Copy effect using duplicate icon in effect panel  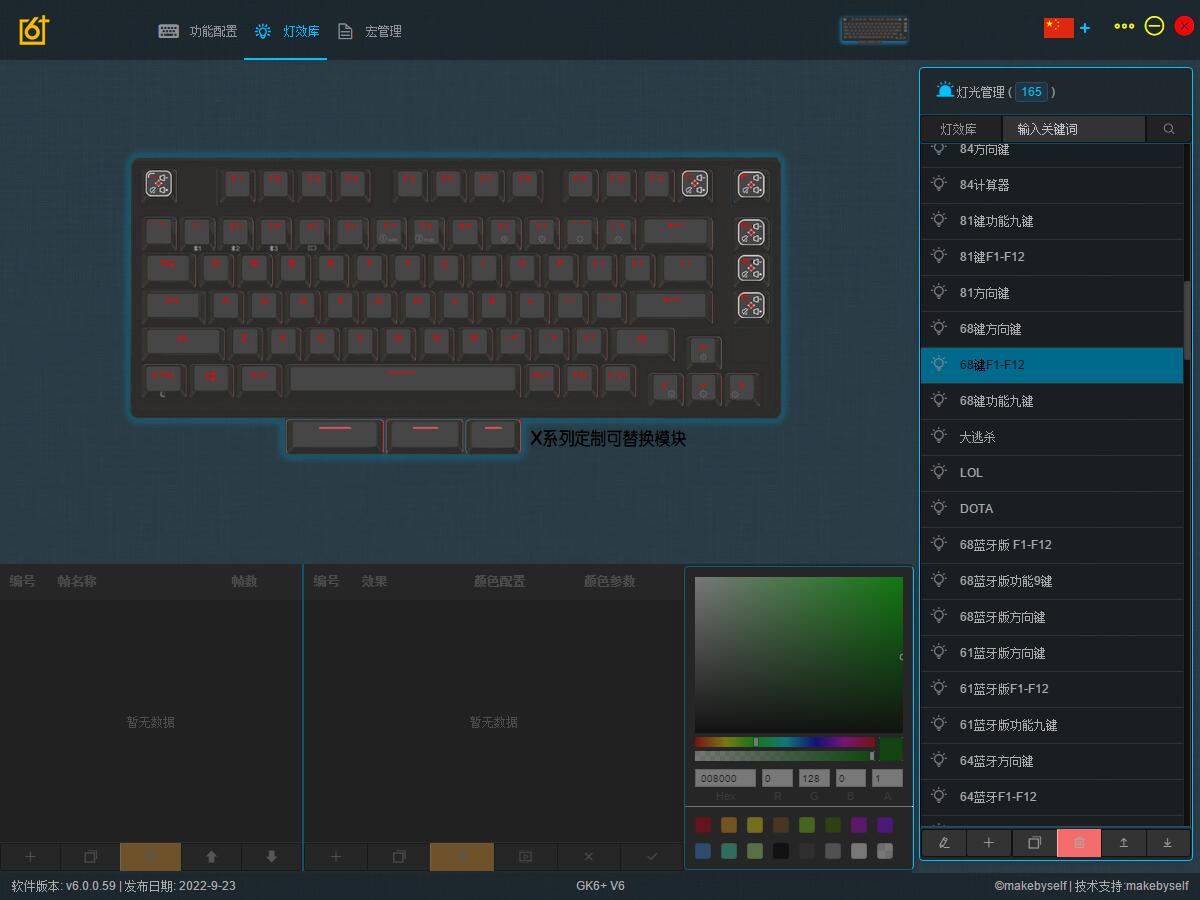(x=398, y=857)
